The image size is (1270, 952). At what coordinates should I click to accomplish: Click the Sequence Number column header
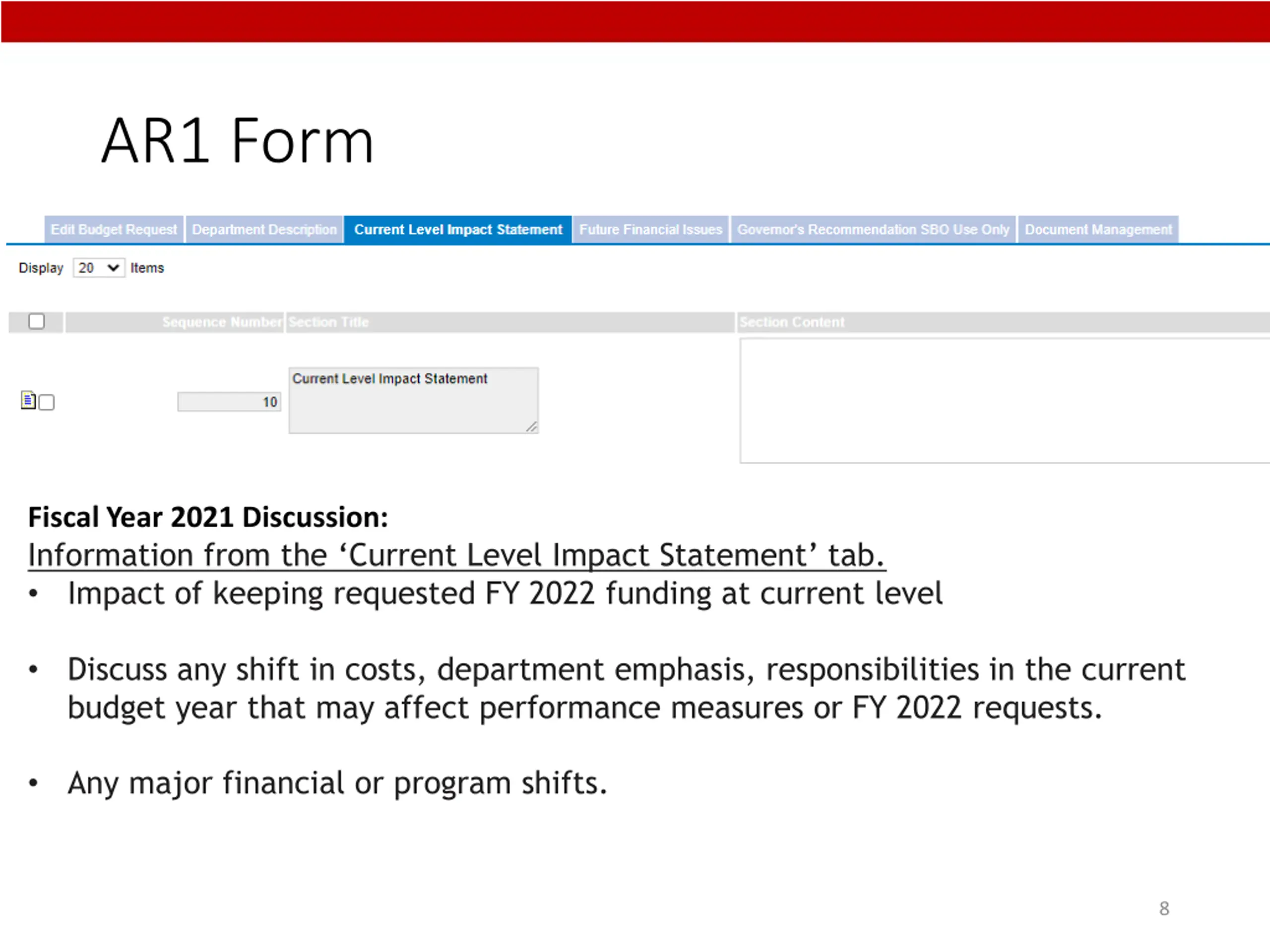222,322
